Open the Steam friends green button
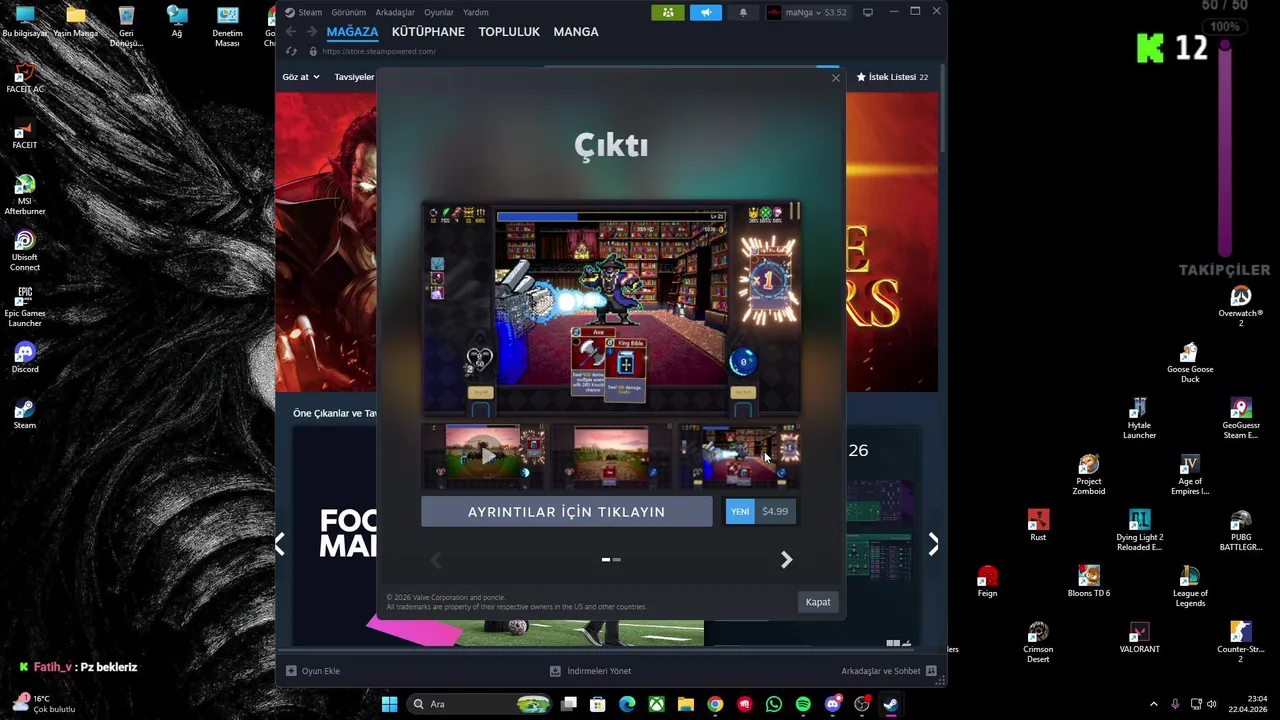The width and height of the screenshot is (1280, 720). [x=668, y=12]
